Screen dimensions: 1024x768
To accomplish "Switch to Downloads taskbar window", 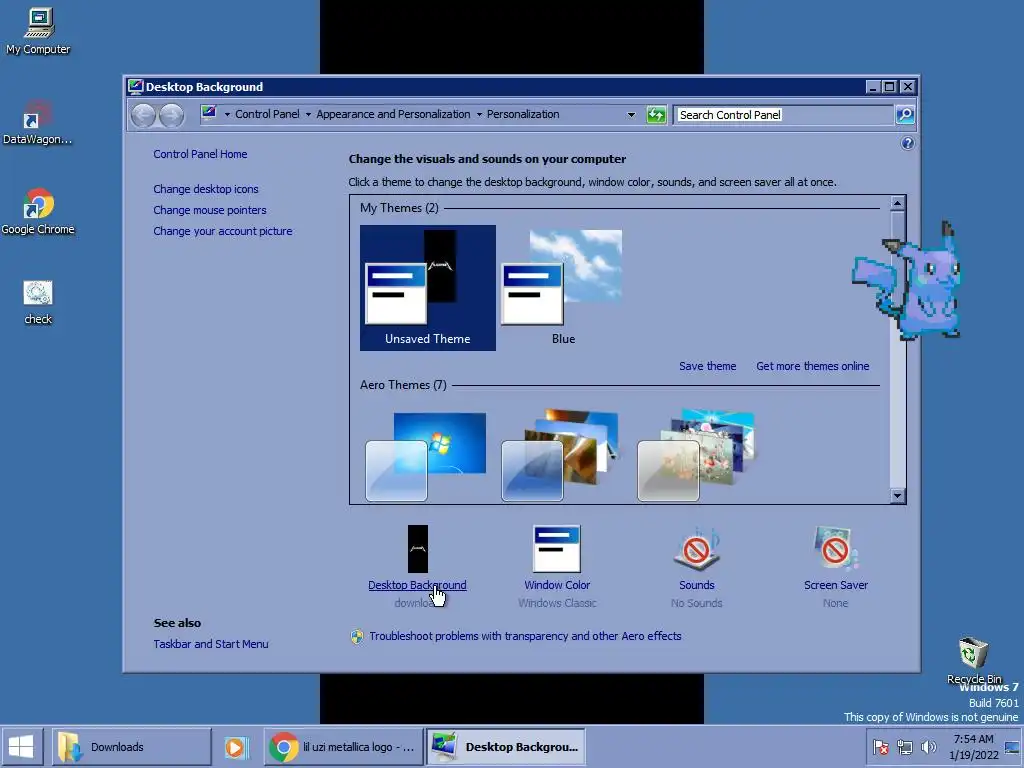I will (131, 747).
